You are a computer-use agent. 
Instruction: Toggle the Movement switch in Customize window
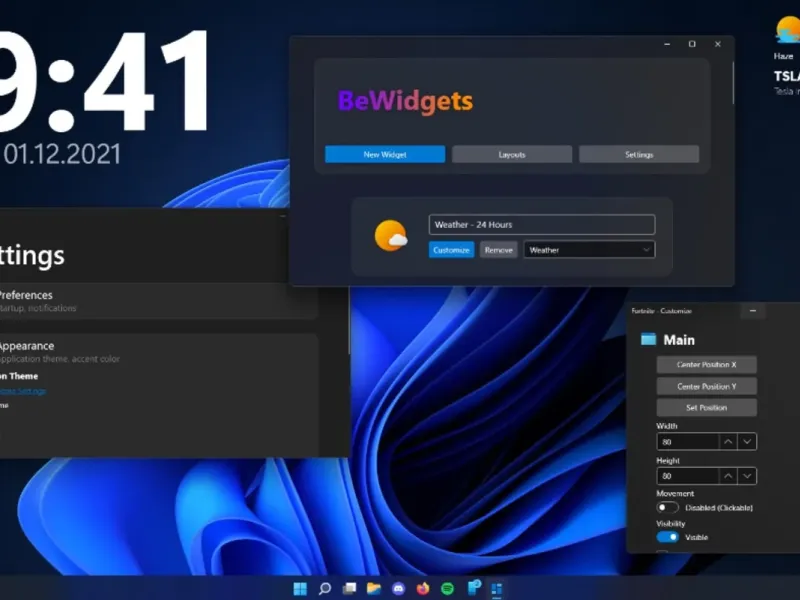click(667, 508)
